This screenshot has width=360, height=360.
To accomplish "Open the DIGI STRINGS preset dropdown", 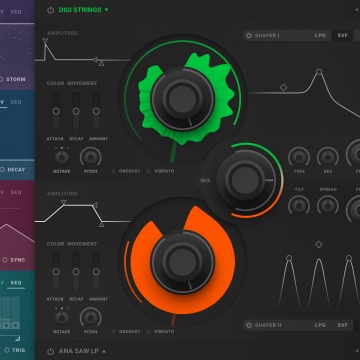I will point(83,10).
